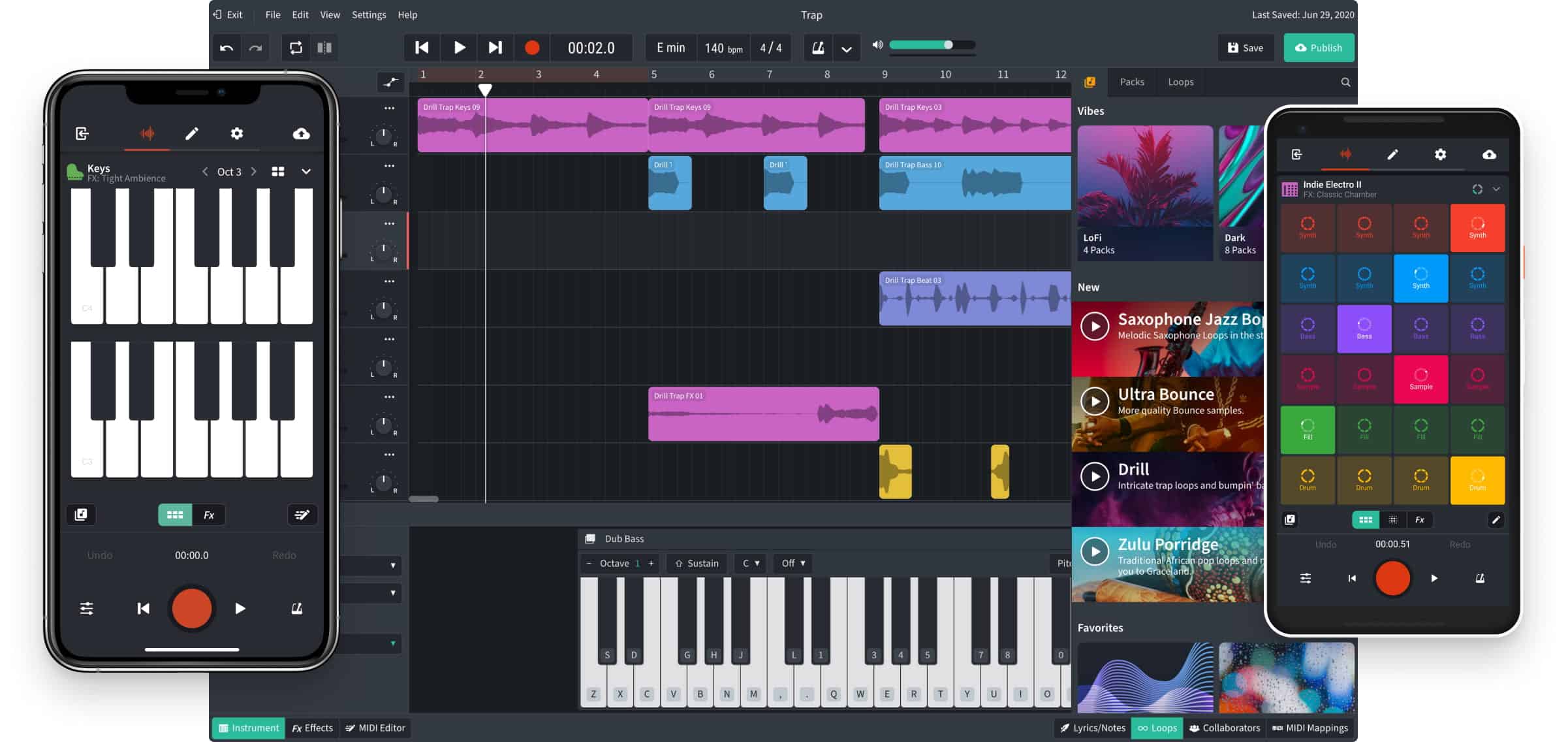Click the Dub Bass keyboard icon in instrument panel

pos(591,538)
